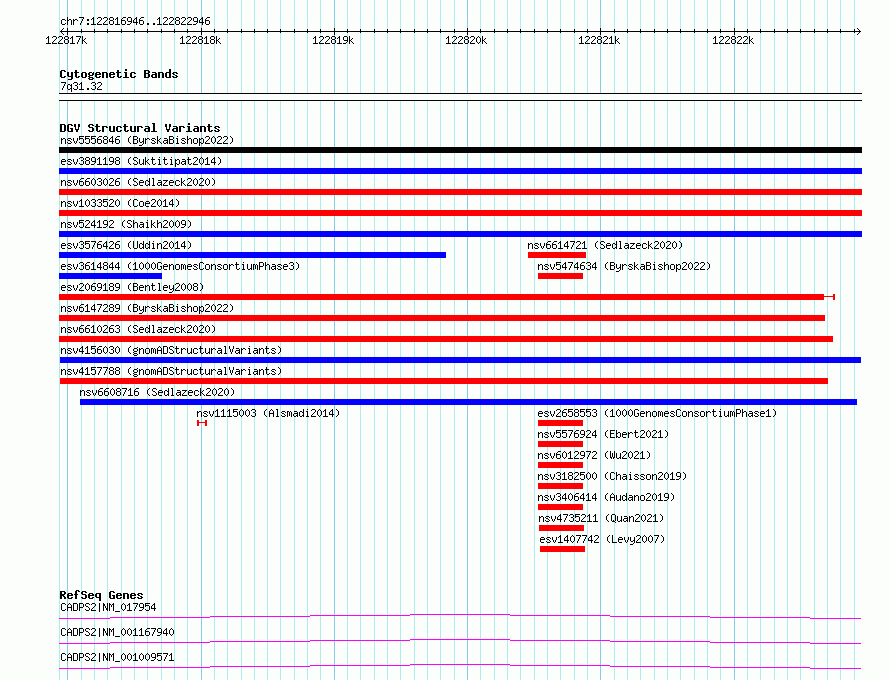Screen dimensions: 890x680
Task: Click the red nsv4735211 variant bar
Action: point(561,528)
